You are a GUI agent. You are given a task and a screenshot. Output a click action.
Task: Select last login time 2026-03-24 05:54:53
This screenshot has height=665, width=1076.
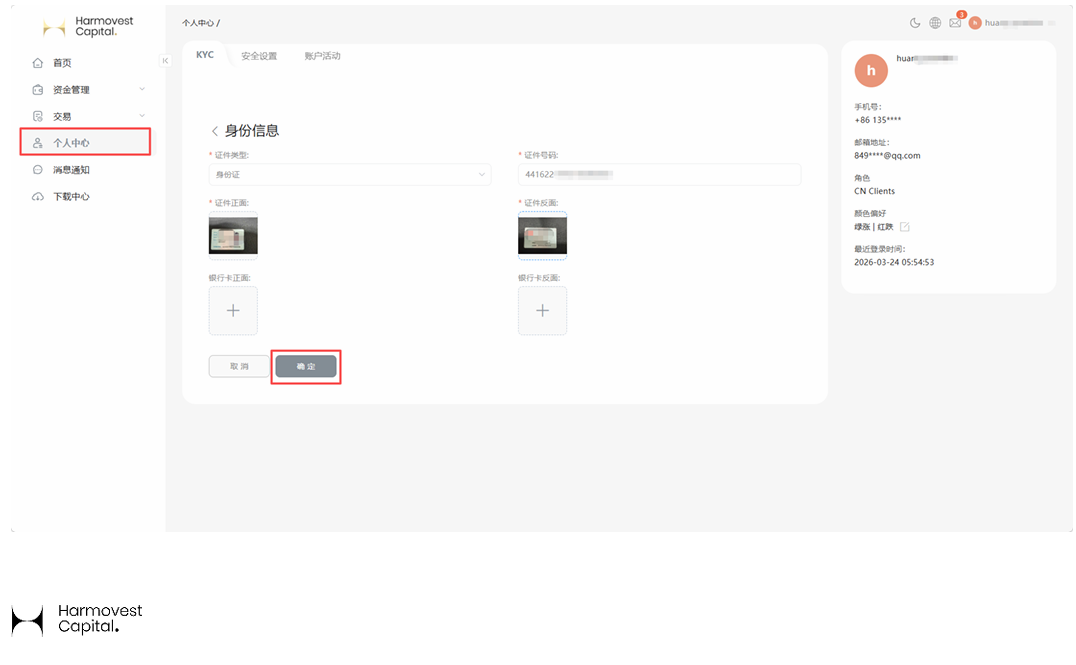894,263
